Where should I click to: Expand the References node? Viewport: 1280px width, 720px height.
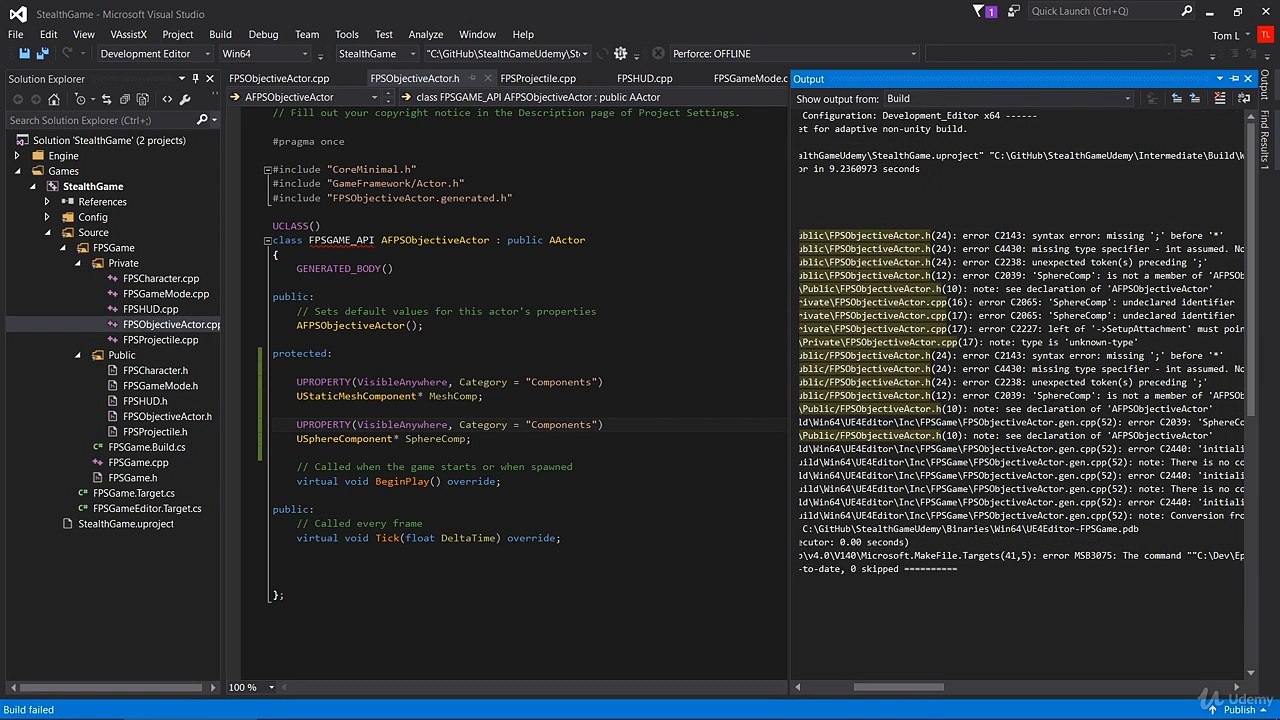tap(47, 202)
